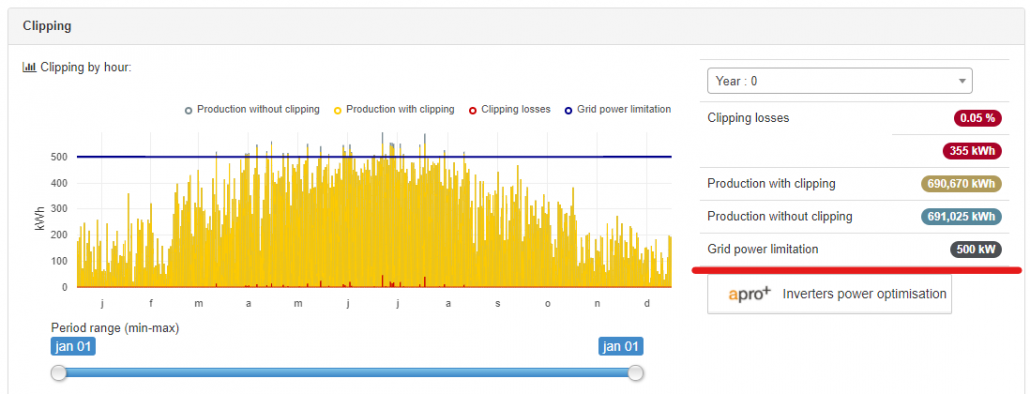
Task: Click the blue period range slider track
Action: [x=347, y=373]
